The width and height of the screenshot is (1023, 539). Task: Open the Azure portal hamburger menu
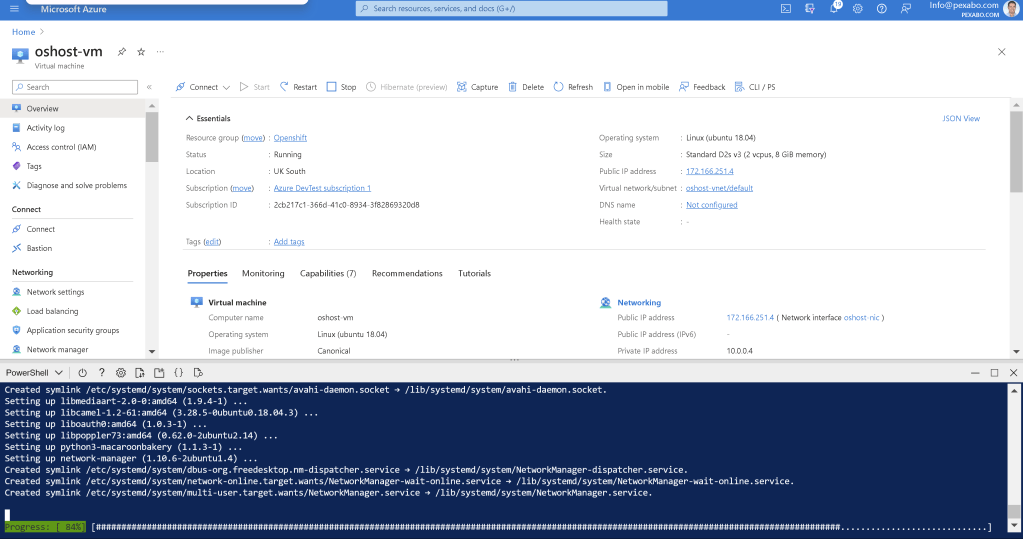pos(14,9)
